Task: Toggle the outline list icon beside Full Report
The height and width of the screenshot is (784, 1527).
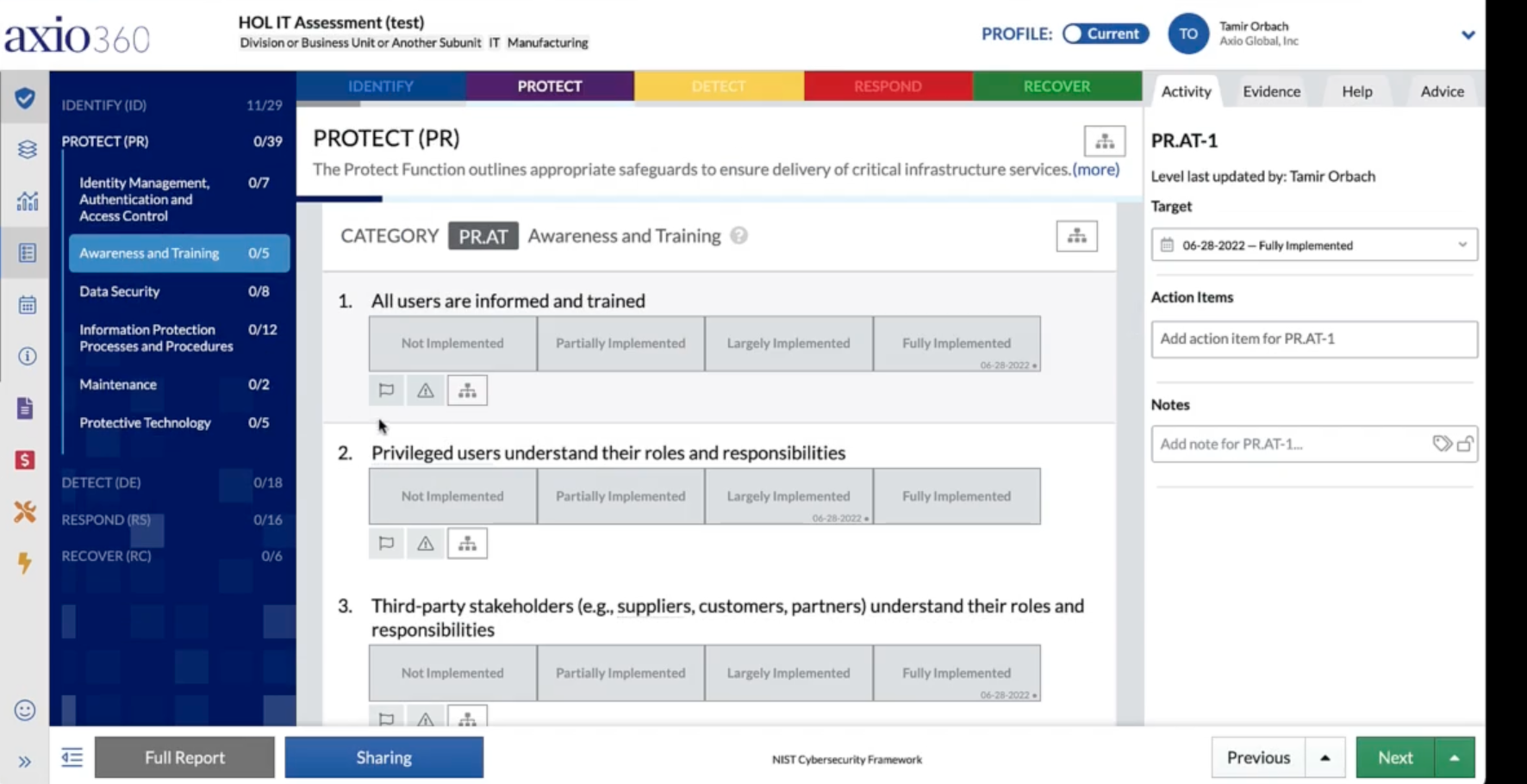Action: pyautogui.click(x=72, y=757)
